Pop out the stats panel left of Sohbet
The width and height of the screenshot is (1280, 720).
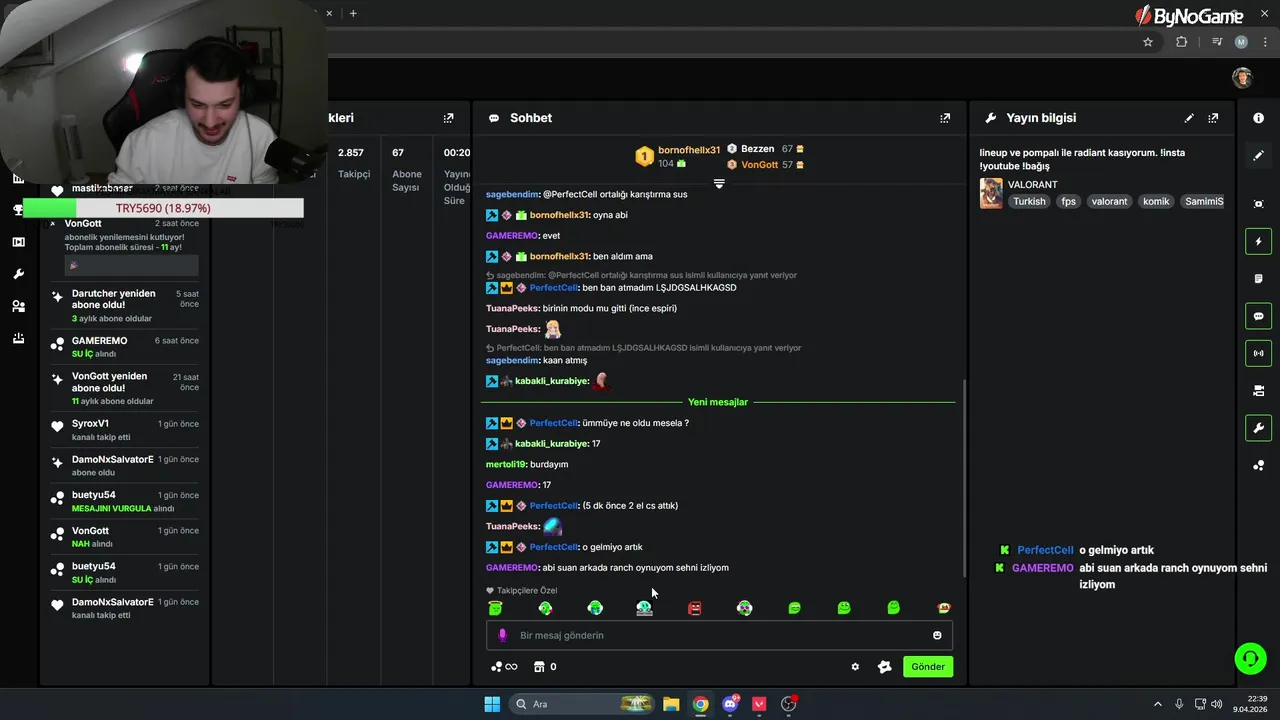point(448,118)
